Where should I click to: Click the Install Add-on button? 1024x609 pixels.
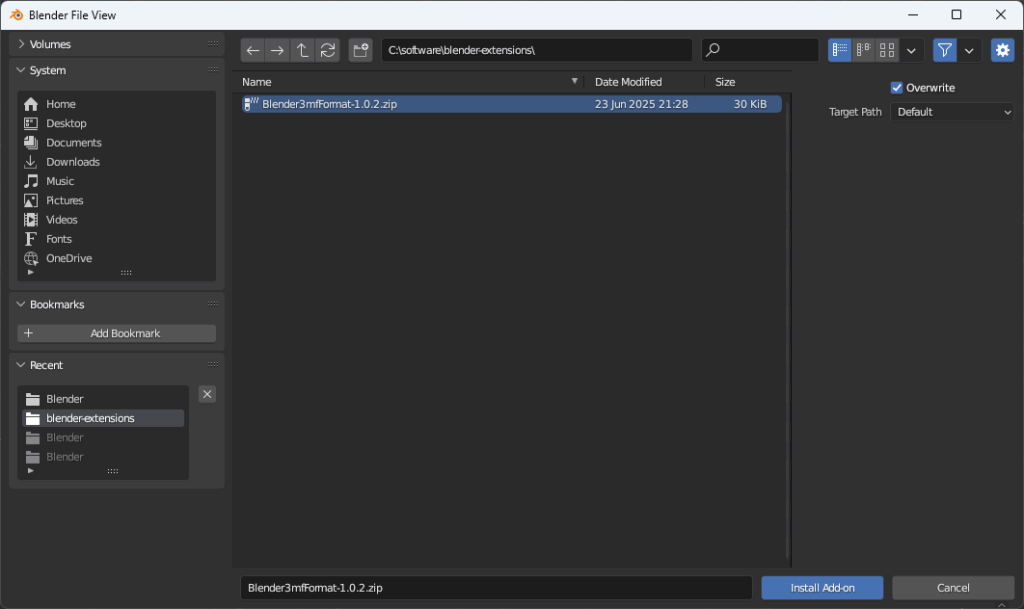coord(822,588)
